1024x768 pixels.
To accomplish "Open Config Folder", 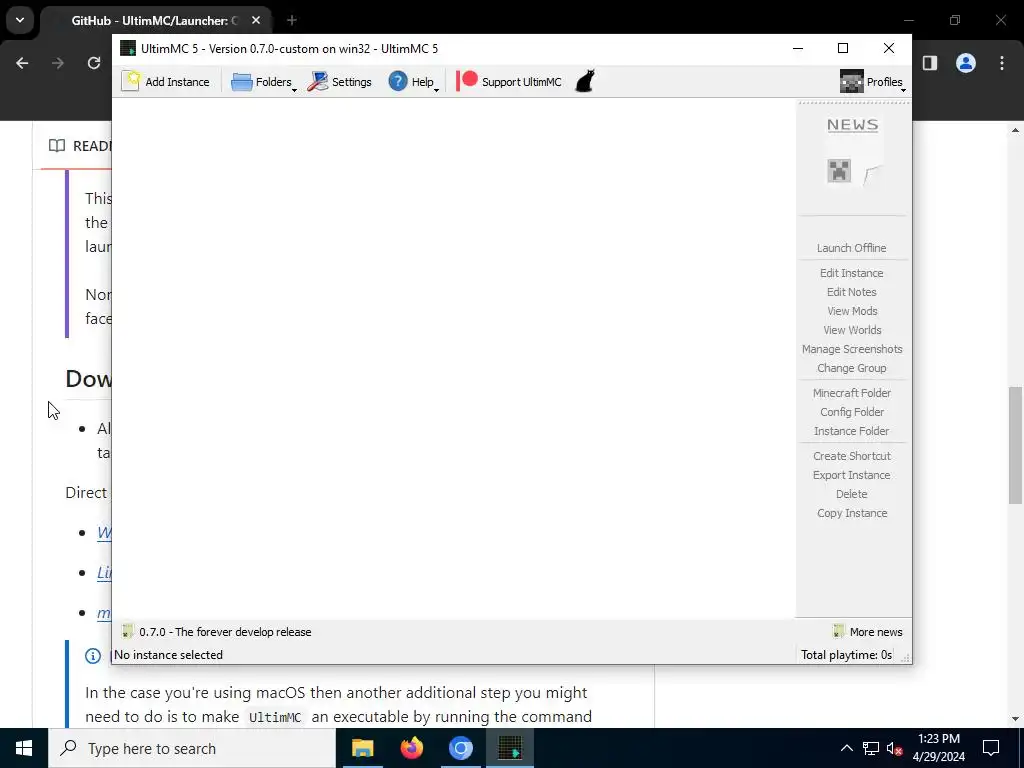I will (852, 411).
